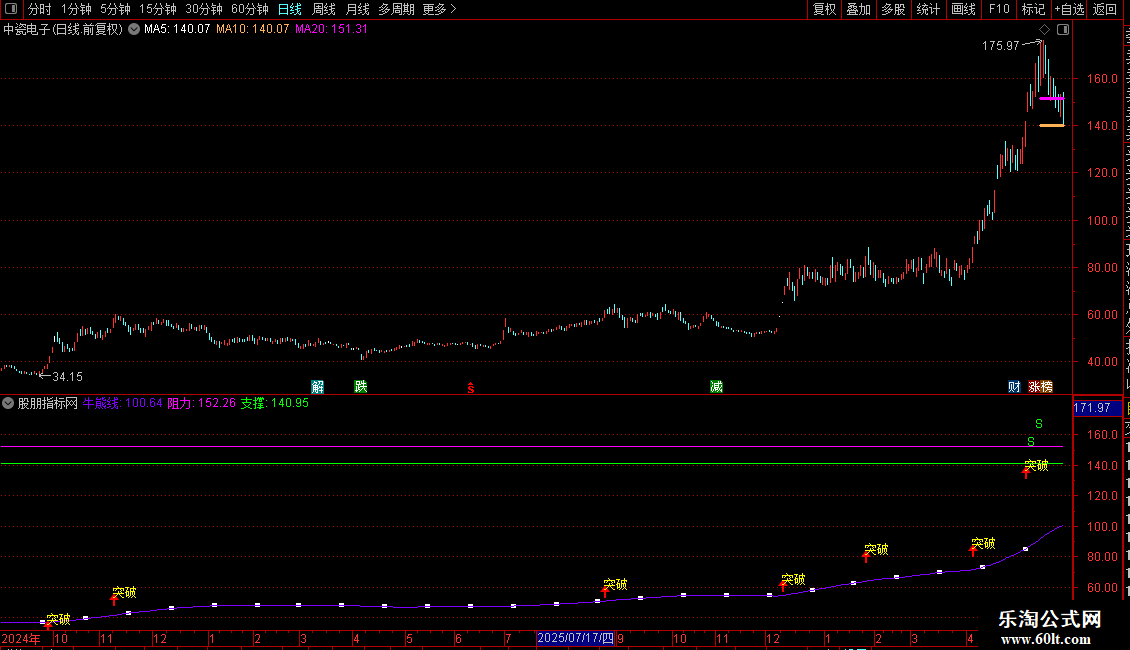
Task: Switch to 月线 monthly chart
Action: pos(357,9)
